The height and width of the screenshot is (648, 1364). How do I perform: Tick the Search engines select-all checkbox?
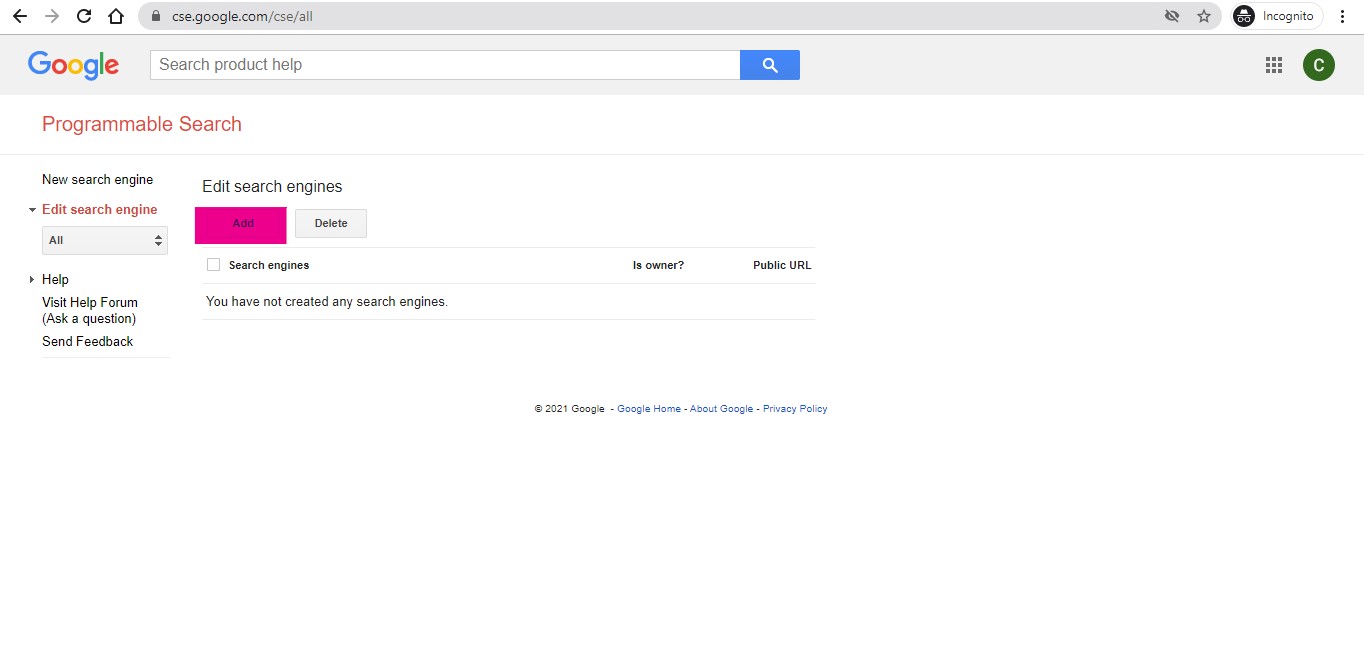click(x=213, y=265)
